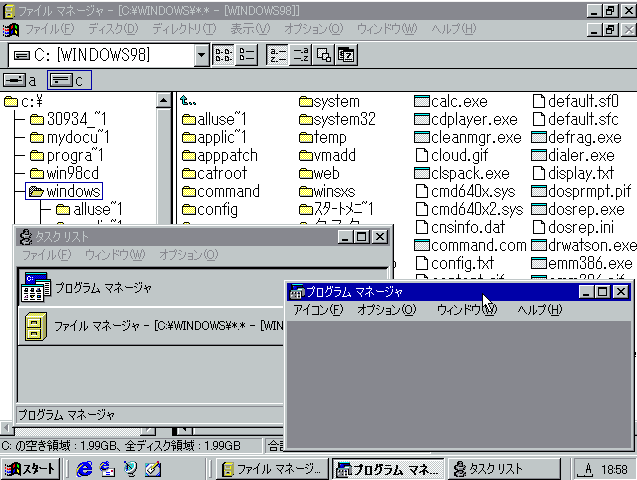Viewport: 637px width, 480px height.
Task: Select alluse~1 subfolder under windows in tree
Action: pyautogui.click(x=89, y=209)
